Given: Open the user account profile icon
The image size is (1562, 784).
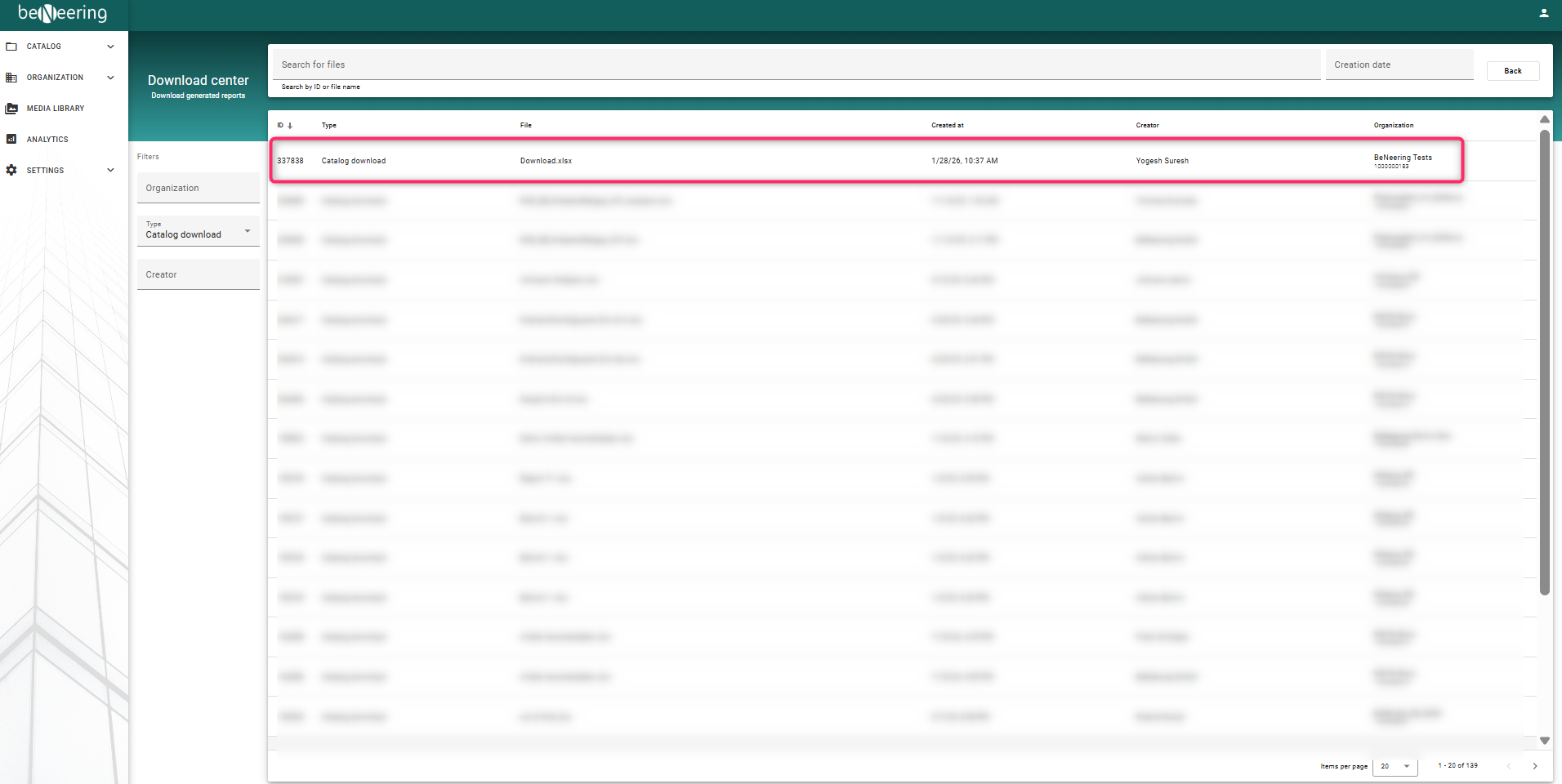Looking at the screenshot, I should click(1543, 13).
